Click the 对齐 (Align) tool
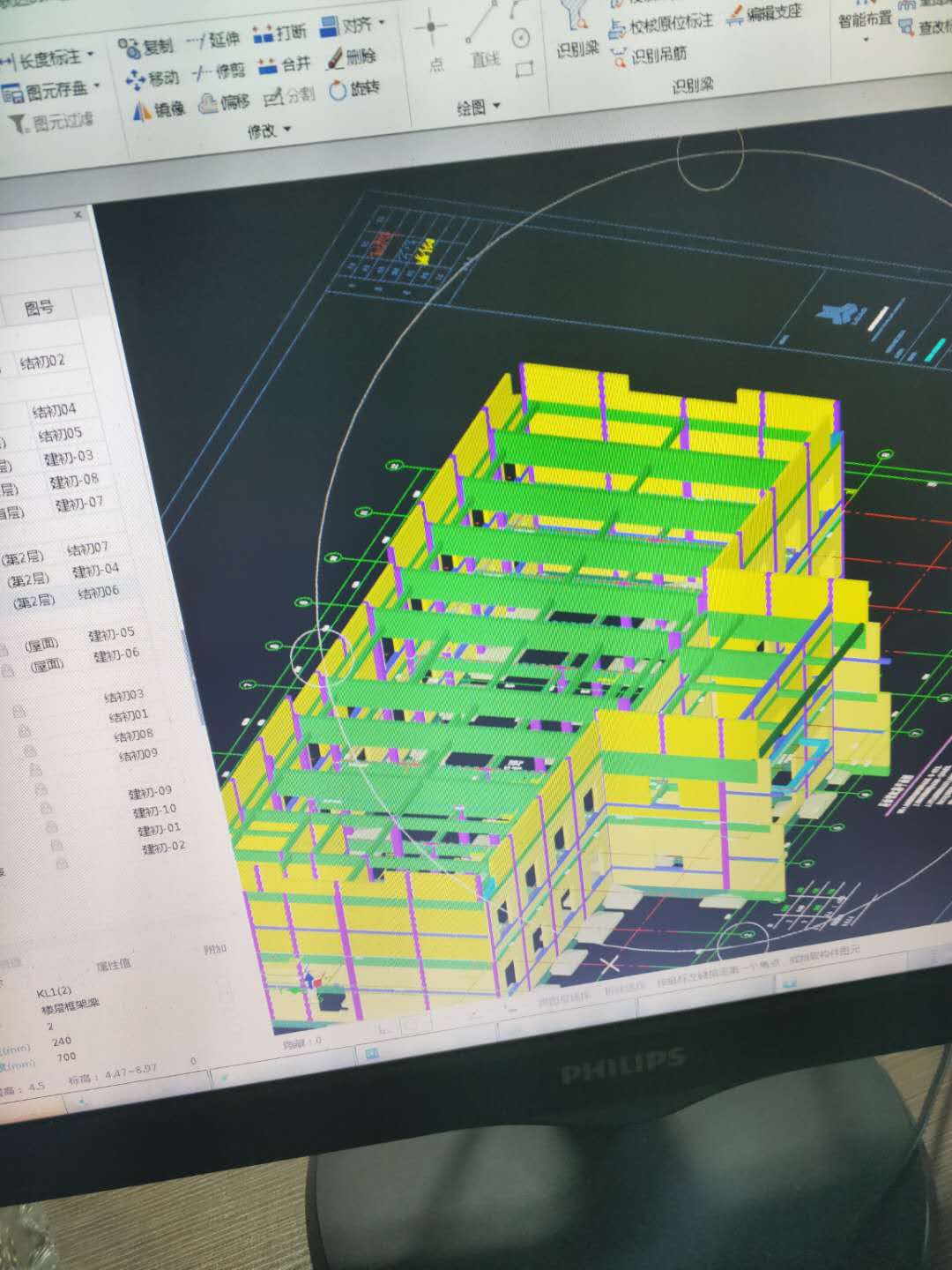The image size is (952, 1270). [x=346, y=26]
